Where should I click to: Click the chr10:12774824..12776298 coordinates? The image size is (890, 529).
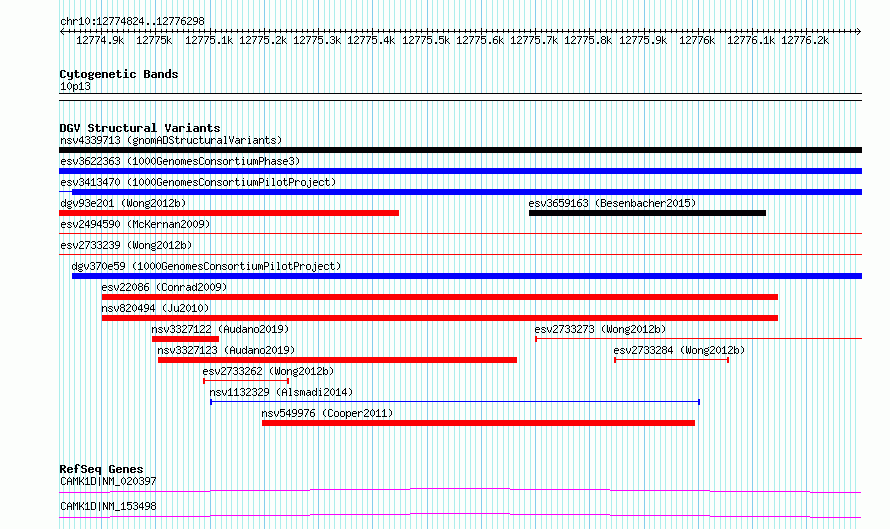pyautogui.click(x=132, y=22)
